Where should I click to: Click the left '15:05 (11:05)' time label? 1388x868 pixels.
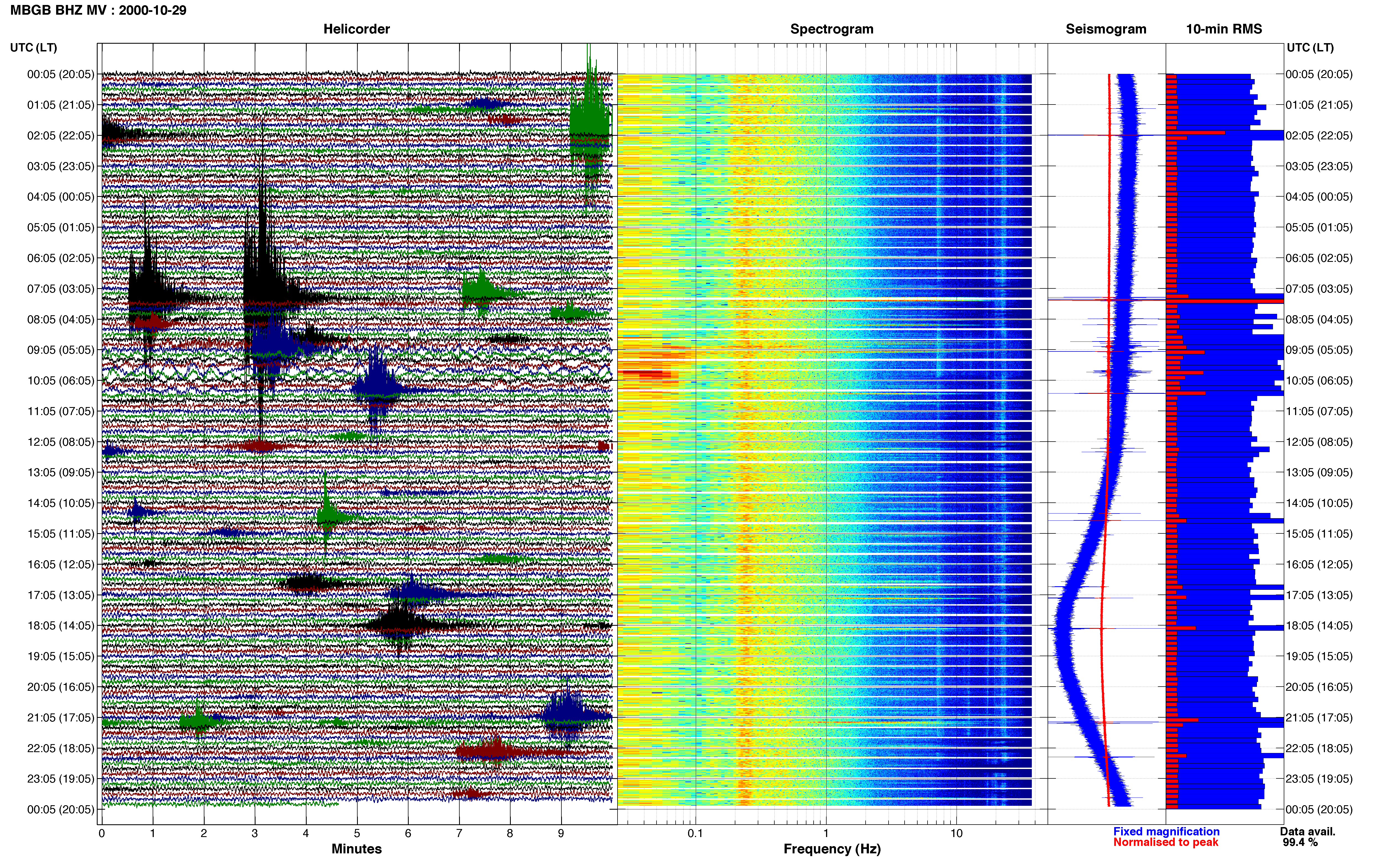coord(60,534)
